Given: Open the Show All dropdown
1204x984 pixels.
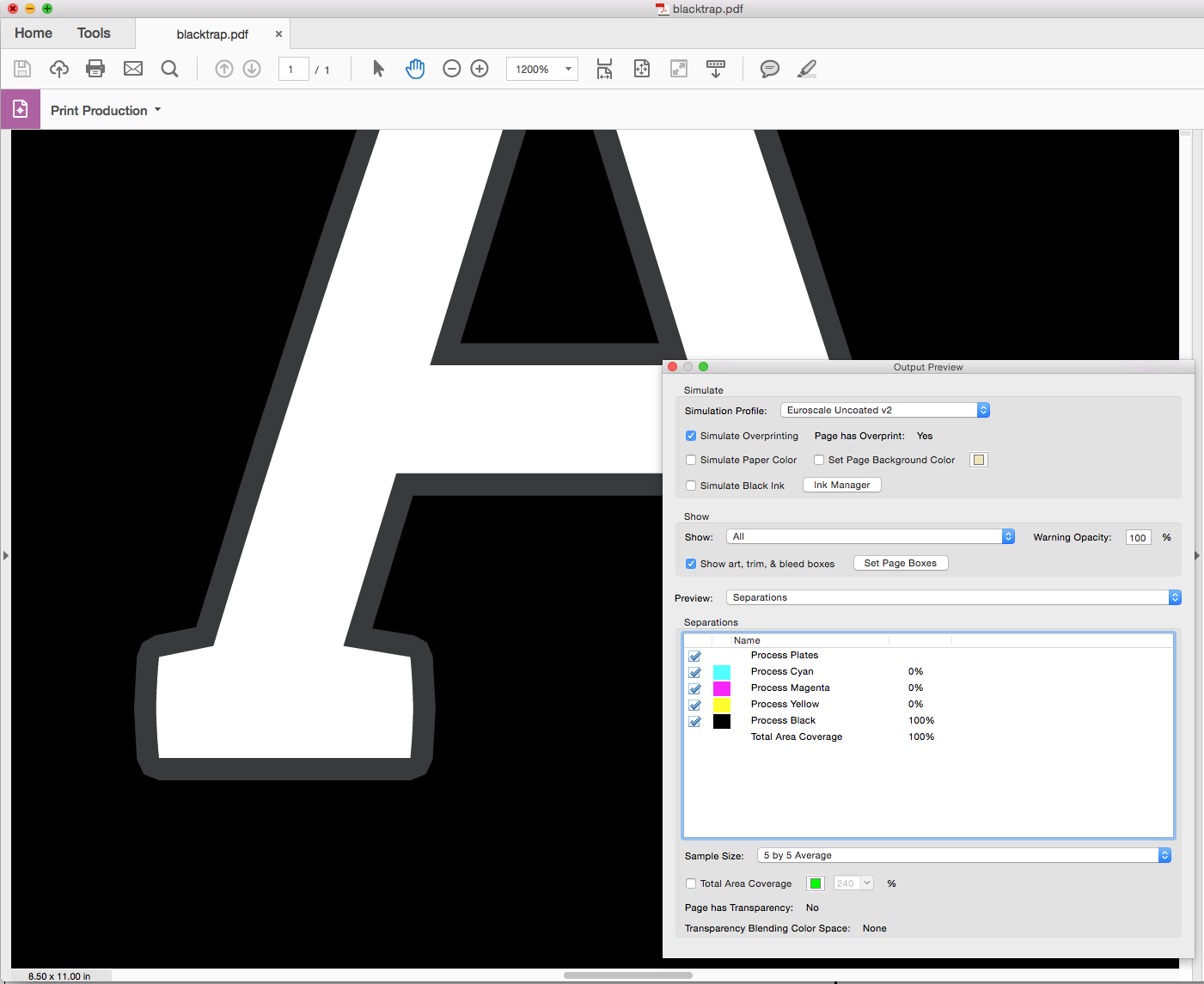Looking at the screenshot, I should [x=871, y=536].
